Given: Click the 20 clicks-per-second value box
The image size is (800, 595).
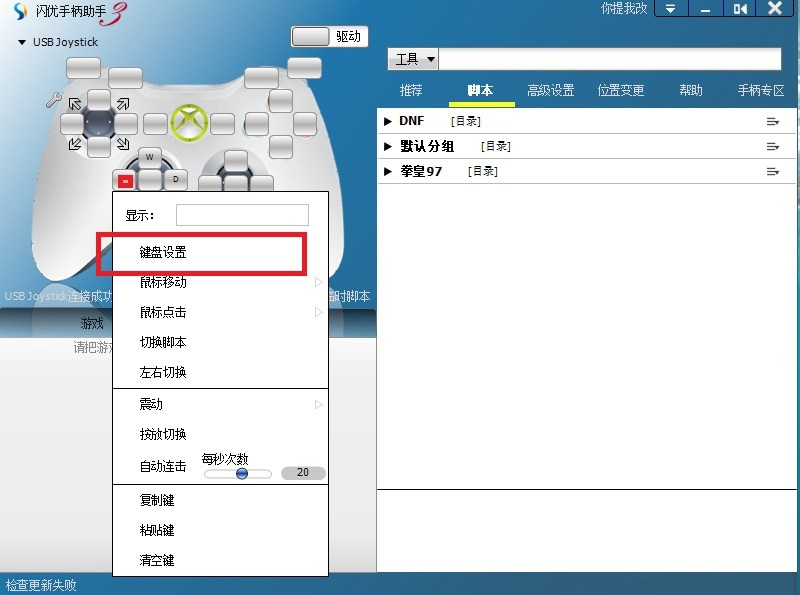Looking at the screenshot, I should (303, 473).
